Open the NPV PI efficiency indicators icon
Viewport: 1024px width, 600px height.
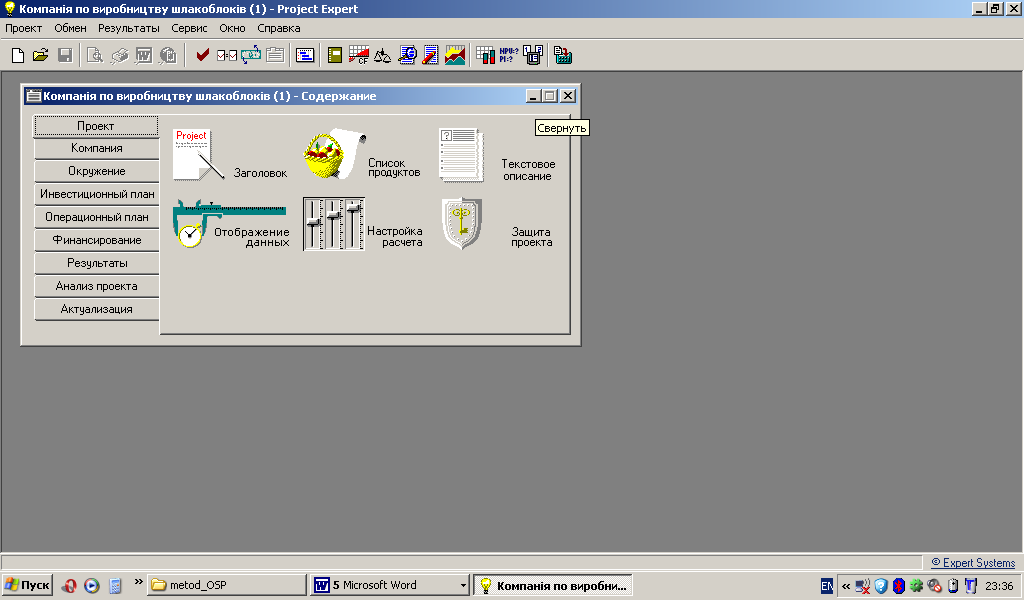509,55
